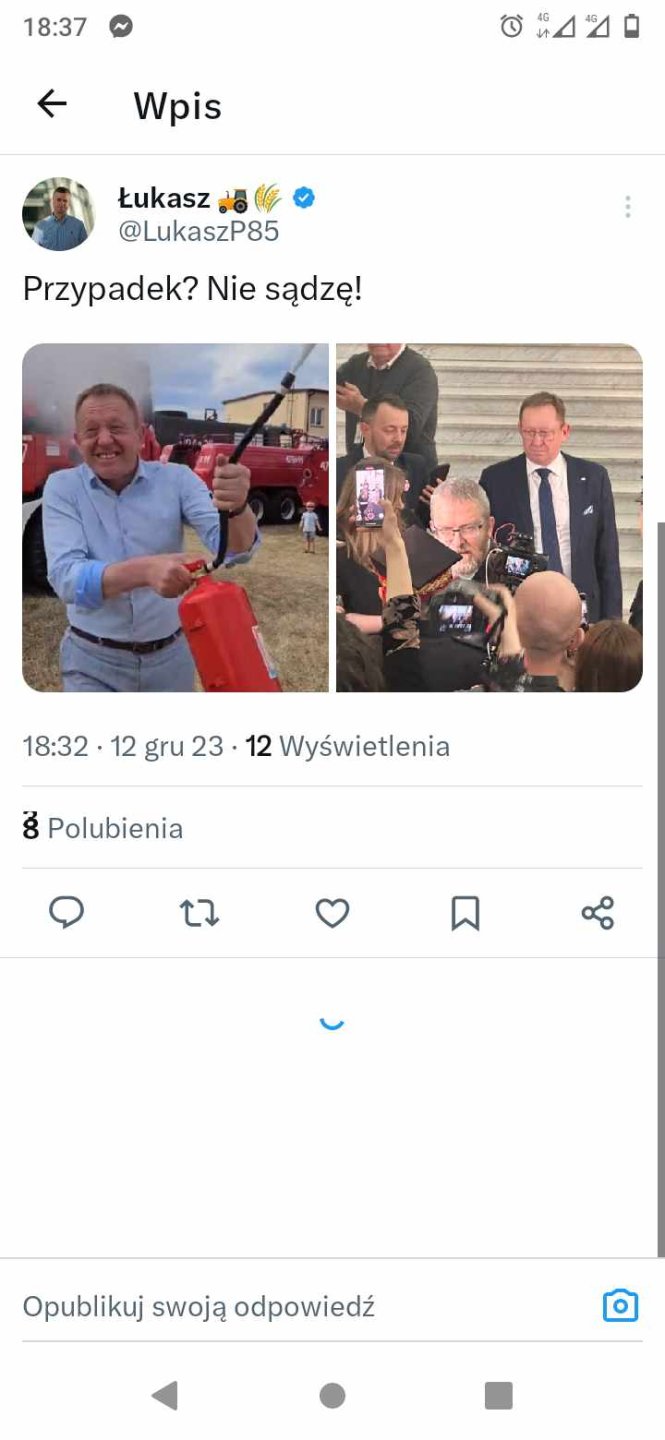Open the fire extinguisher photo

click(176, 518)
